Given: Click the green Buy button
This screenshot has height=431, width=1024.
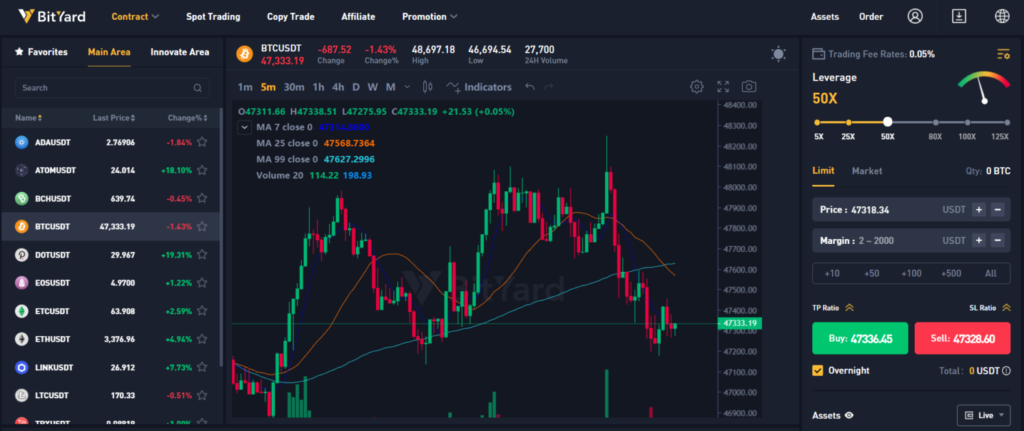Looking at the screenshot, I should pyautogui.click(x=859, y=338).
